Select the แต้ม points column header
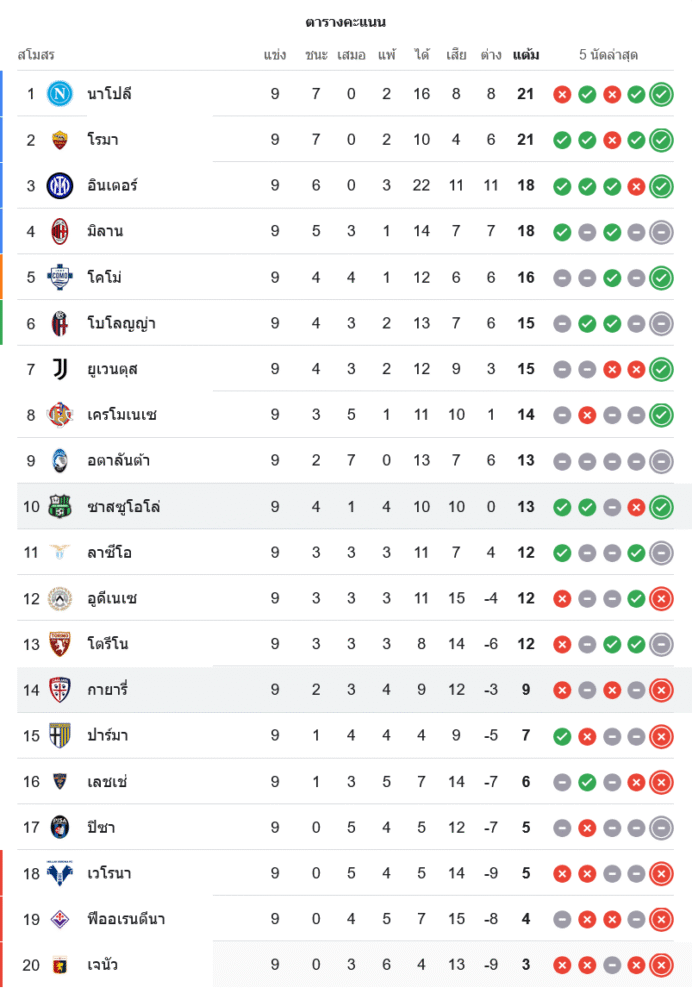The height and width of the screenshot is (1000, 692). [x=526, y=55]
